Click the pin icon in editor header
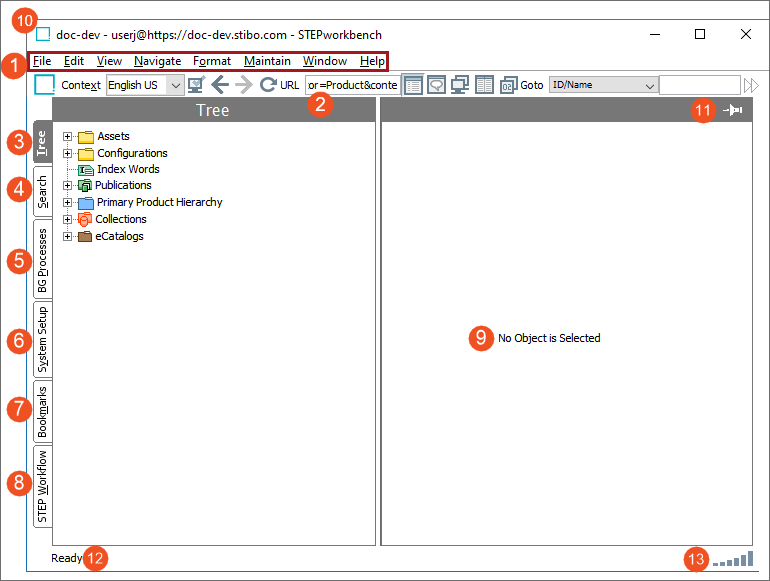The width and height of the screenshot is (770, 581). pos(733,110)
